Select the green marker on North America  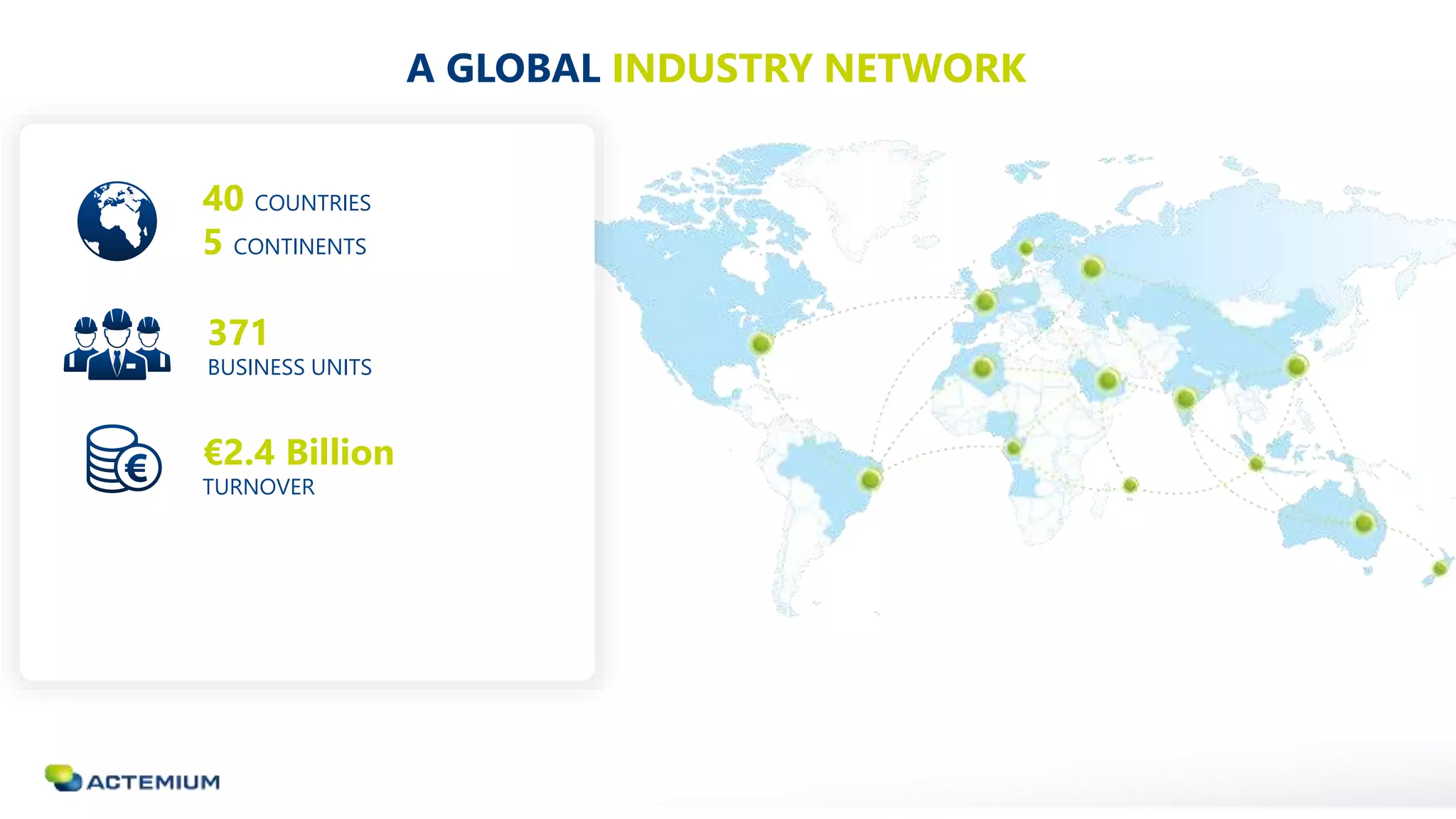(761, 344)
